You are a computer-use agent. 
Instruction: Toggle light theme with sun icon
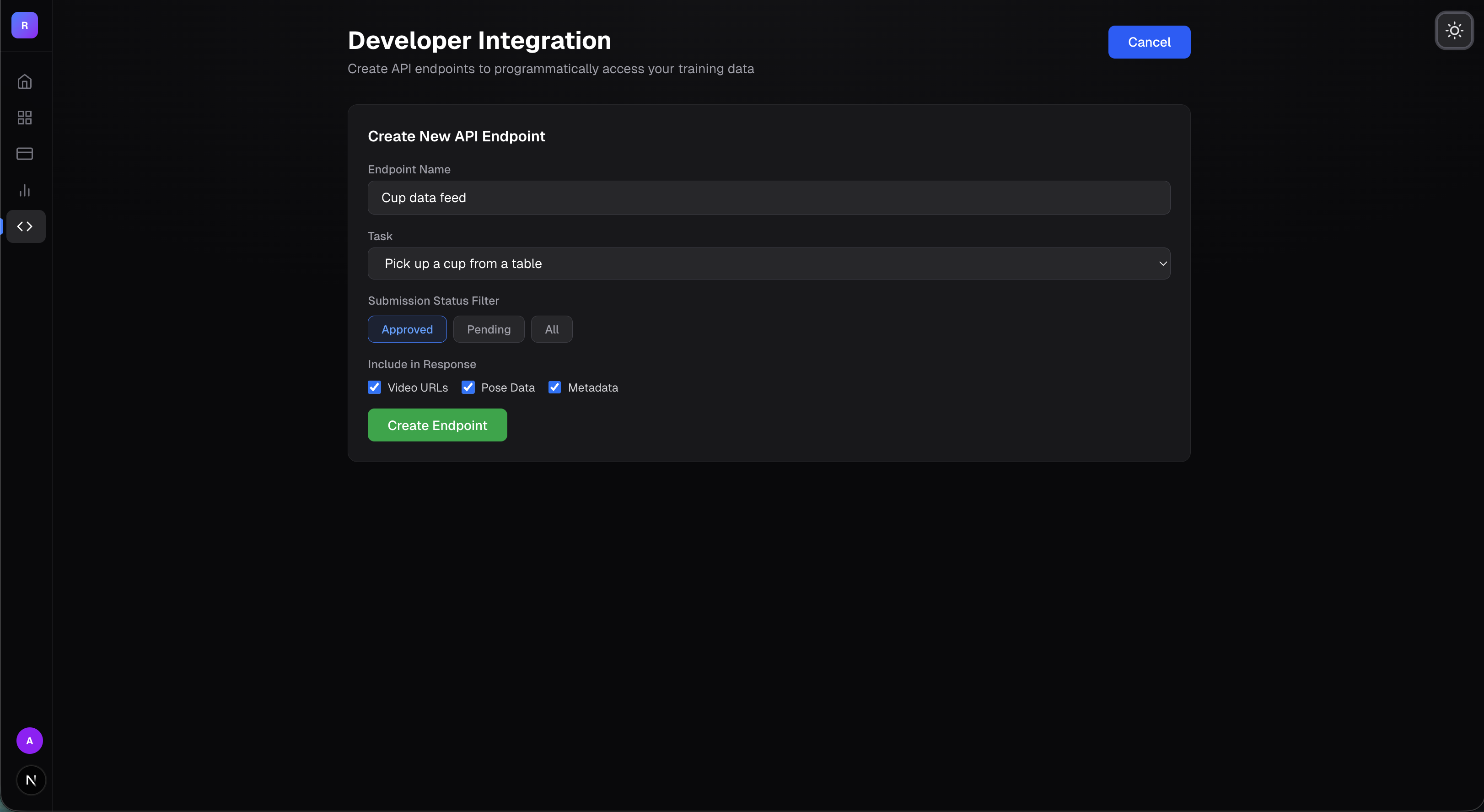pos(1454,31)
